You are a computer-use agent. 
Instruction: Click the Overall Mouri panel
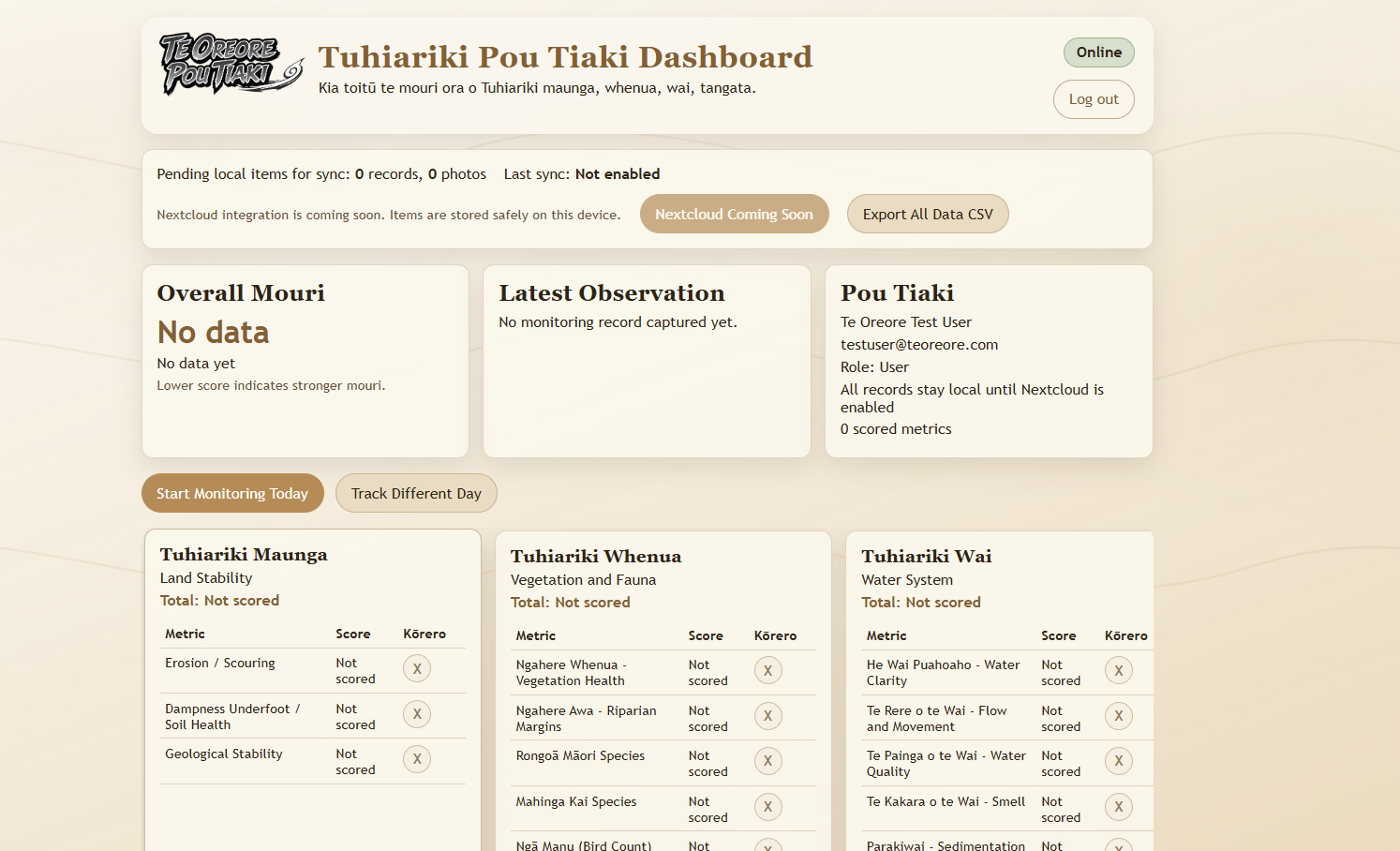point(305,361)
